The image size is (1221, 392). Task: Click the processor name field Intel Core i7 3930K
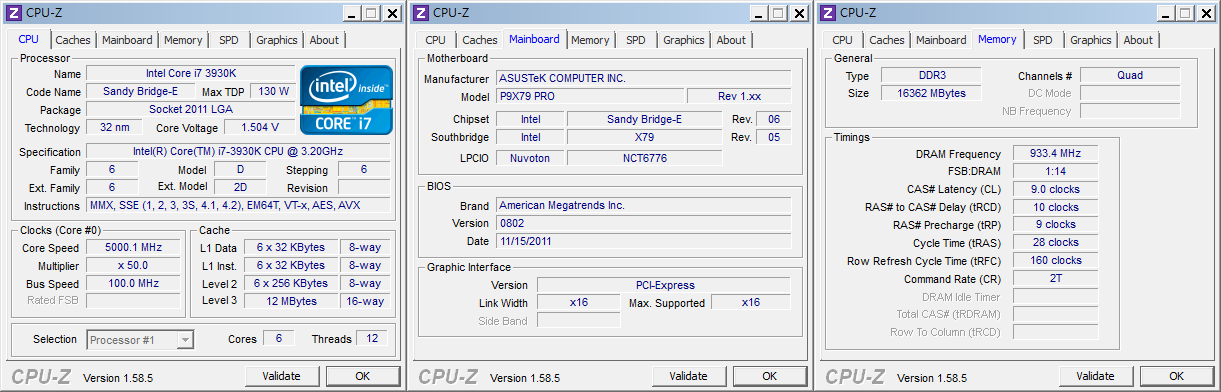pos(191,74)
